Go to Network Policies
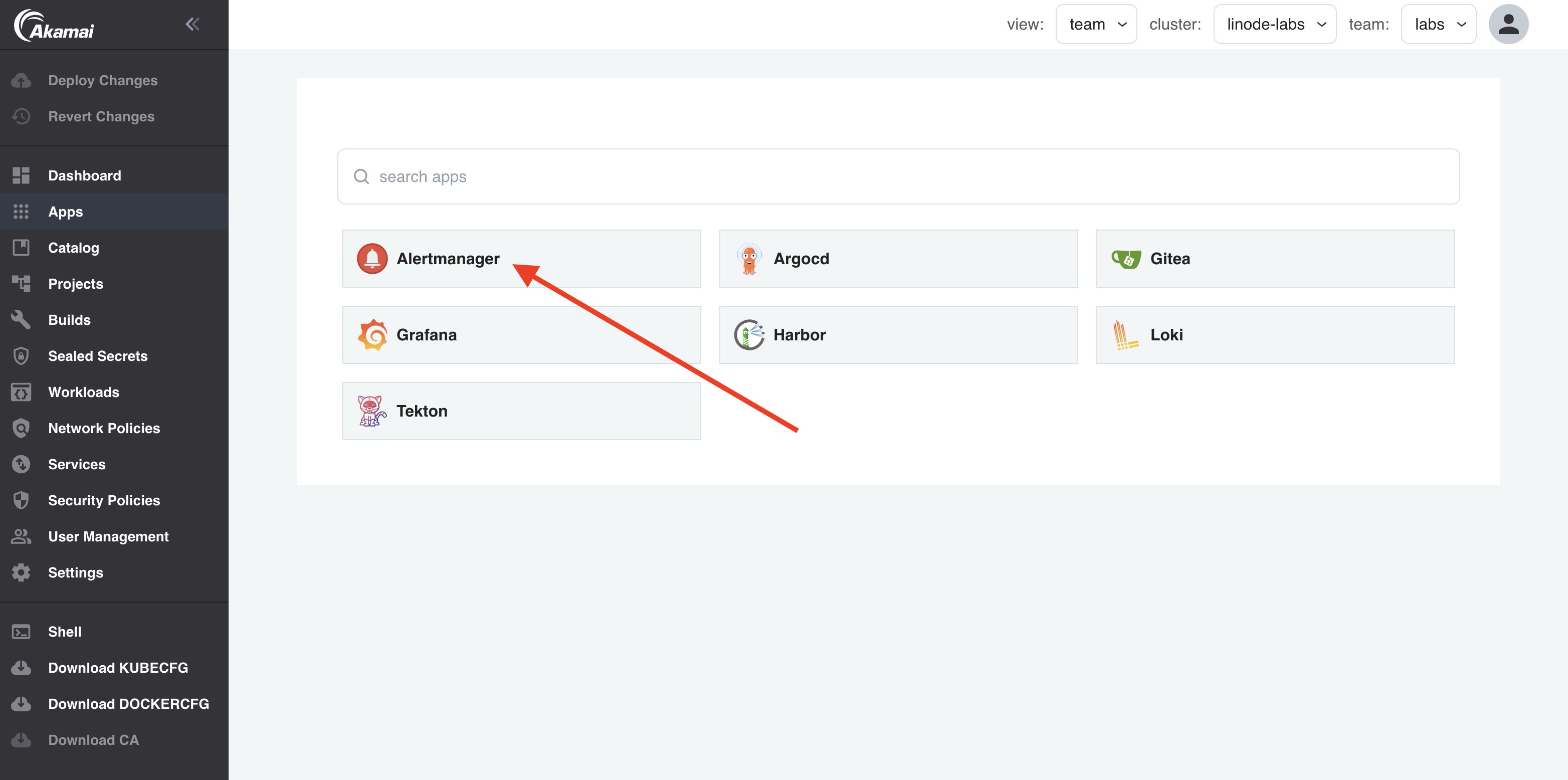 point(114,428)
